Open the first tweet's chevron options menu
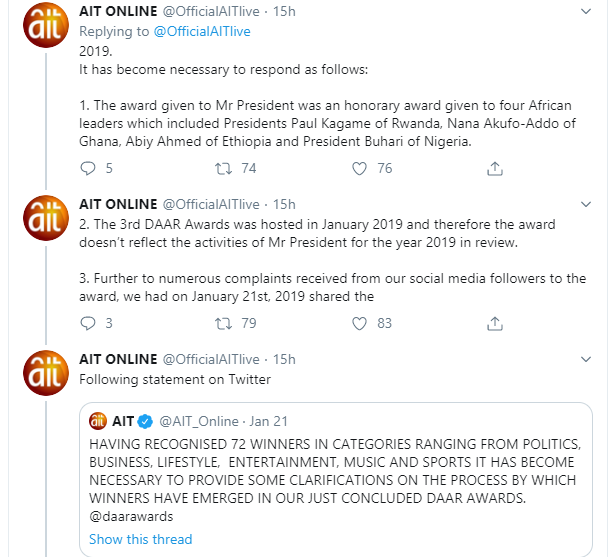Screen dimensions: 609x557 coord(586,12)
